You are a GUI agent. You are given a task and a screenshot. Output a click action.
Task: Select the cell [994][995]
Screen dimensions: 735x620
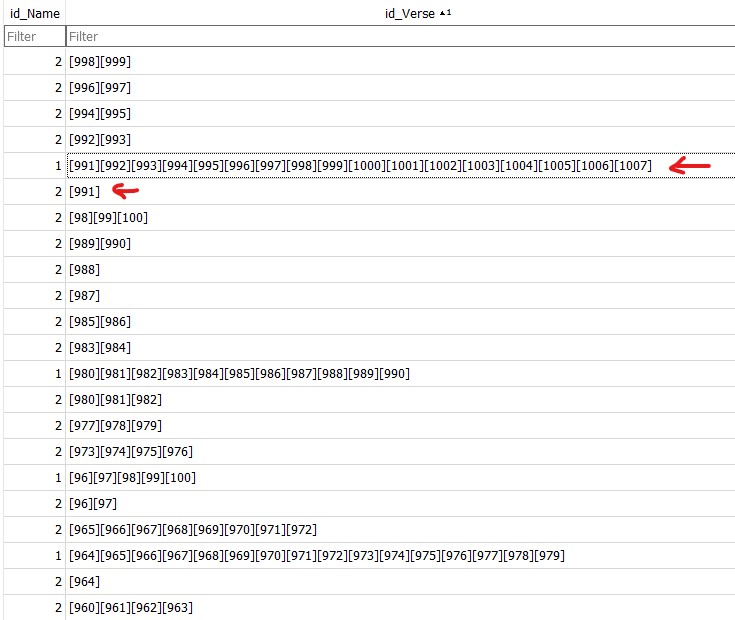click(401, 114)
